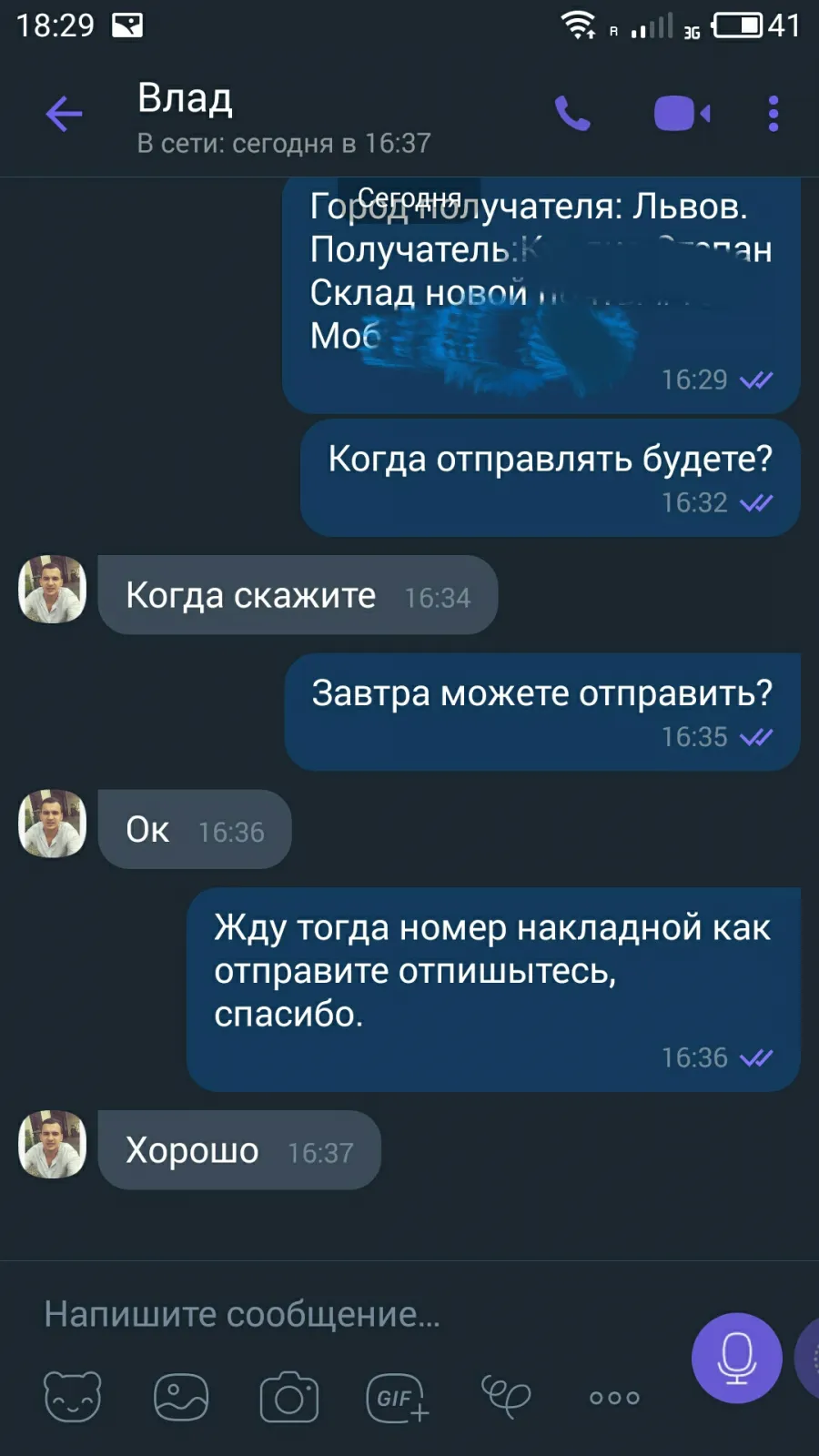
Task: Open the three-dot options menu
Action: 773,114
